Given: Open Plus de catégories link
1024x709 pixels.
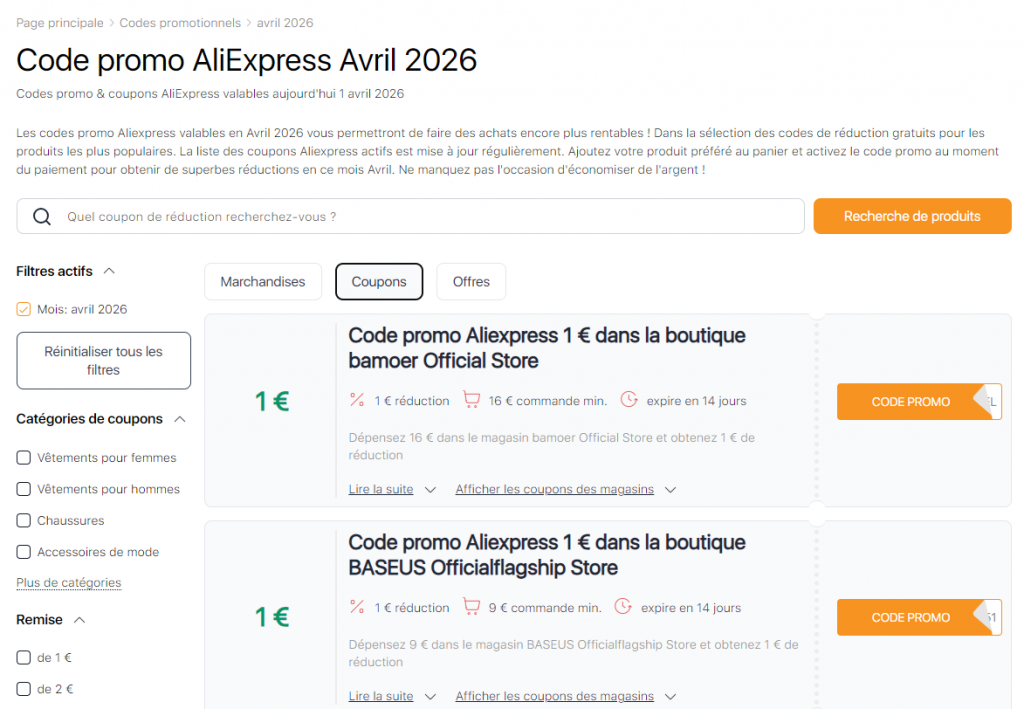Looking at the screenshot, I should pyautogui.click(x=68, y=582).
